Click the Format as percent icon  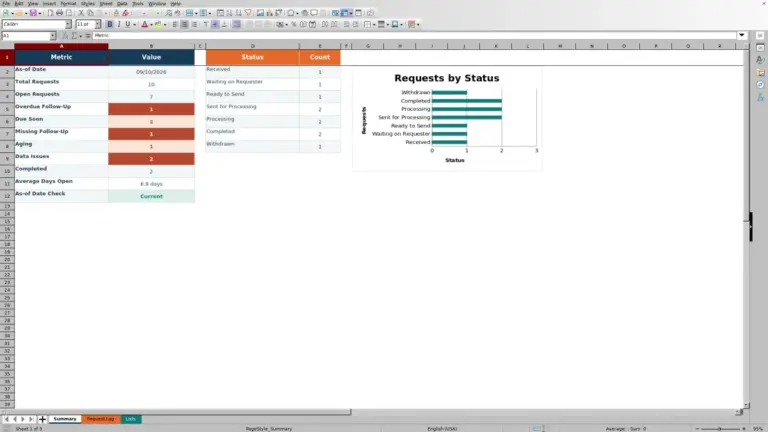pos(293,24)
